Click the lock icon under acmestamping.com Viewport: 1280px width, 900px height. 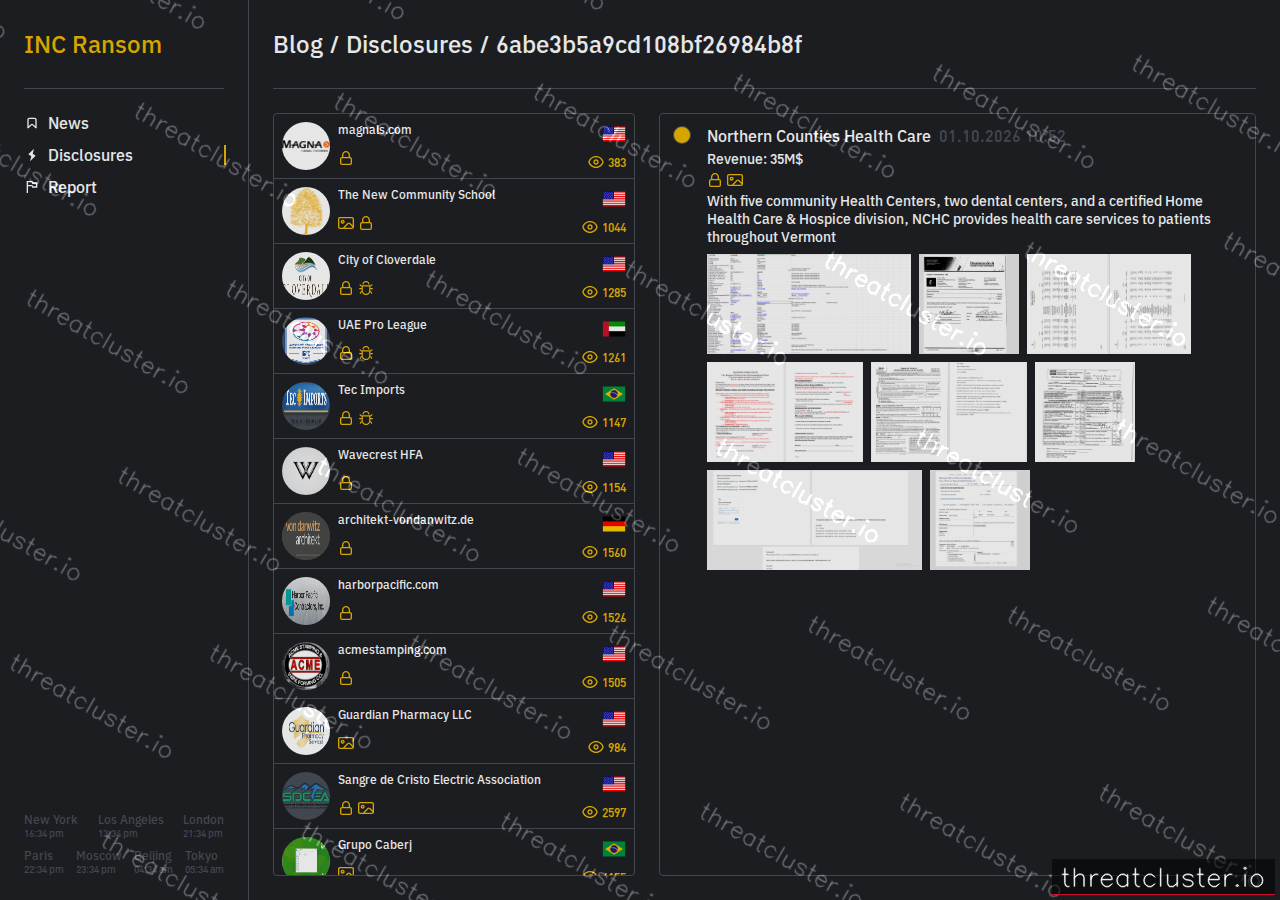[x=346, y=678]
